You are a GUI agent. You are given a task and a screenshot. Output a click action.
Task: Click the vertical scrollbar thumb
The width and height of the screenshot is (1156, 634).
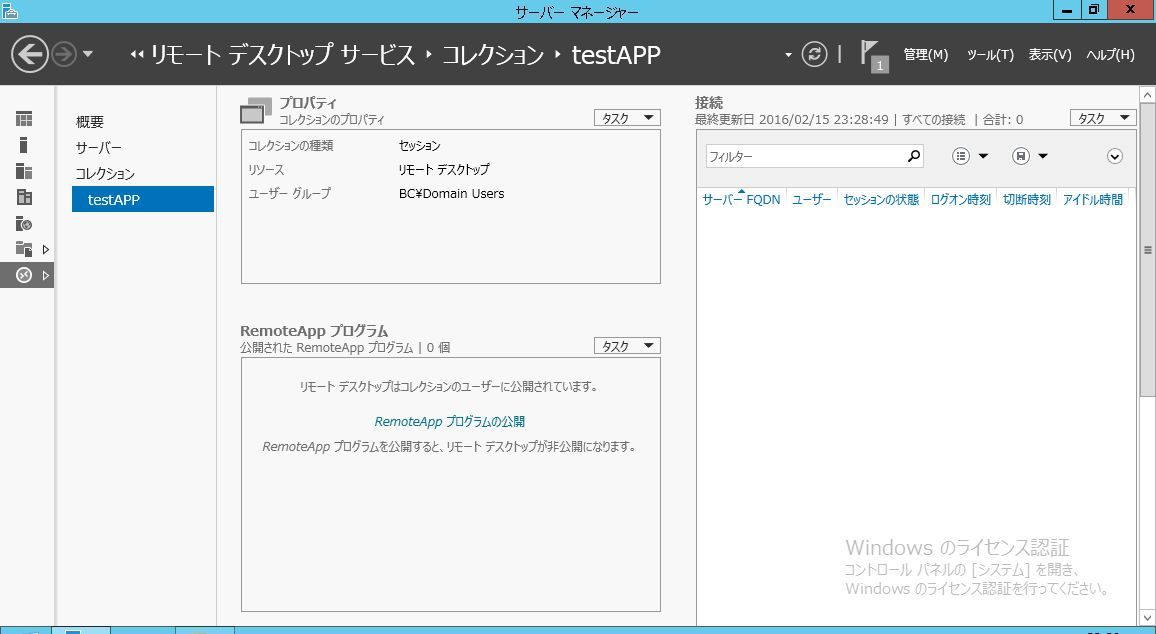pyautogui.click(x=1148, y=250)
